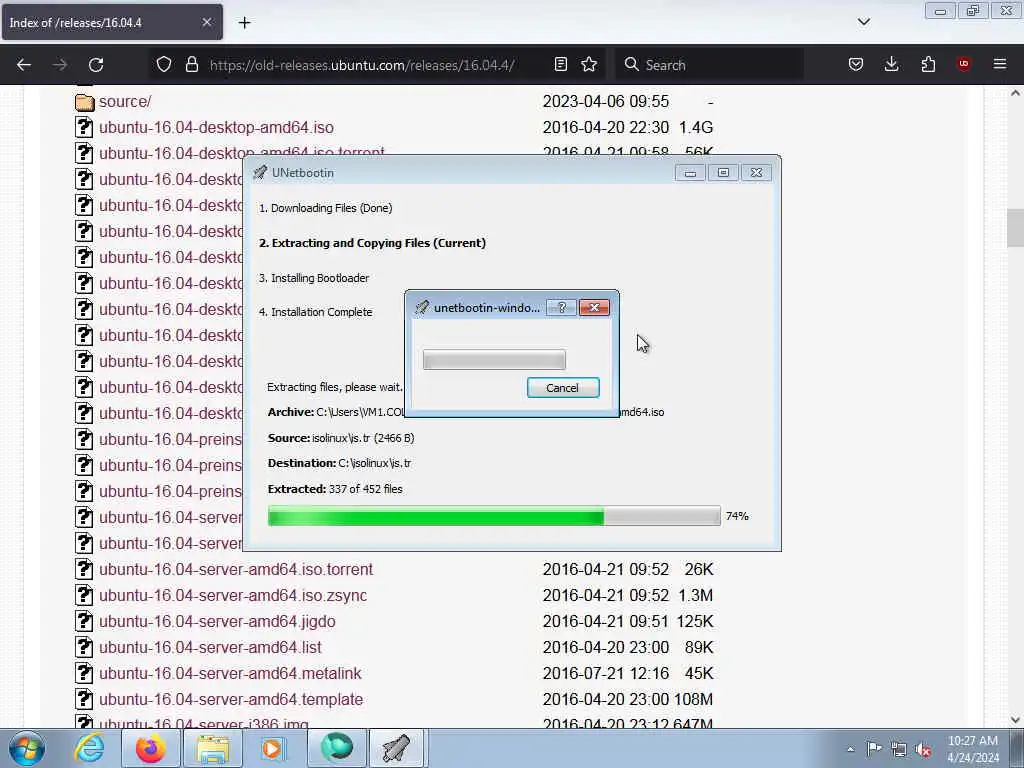Screen dimensions: 1024x768
Task: Go back with the browser back arrow
Action: point(24,65)
